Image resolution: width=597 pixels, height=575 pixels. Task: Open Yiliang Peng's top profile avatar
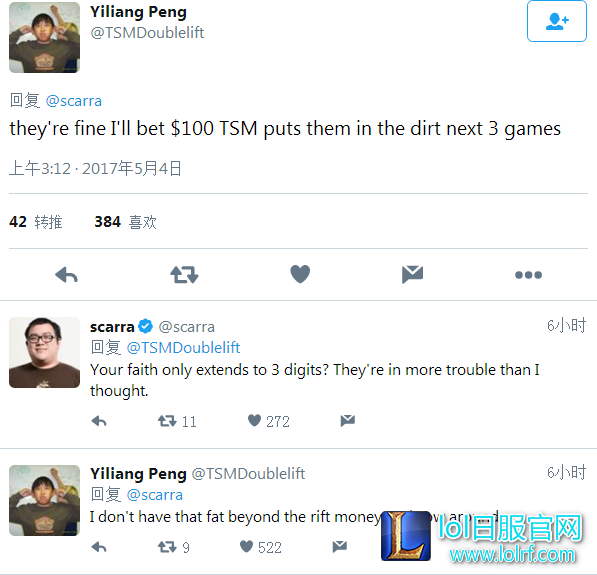click(x=45, y=37)
